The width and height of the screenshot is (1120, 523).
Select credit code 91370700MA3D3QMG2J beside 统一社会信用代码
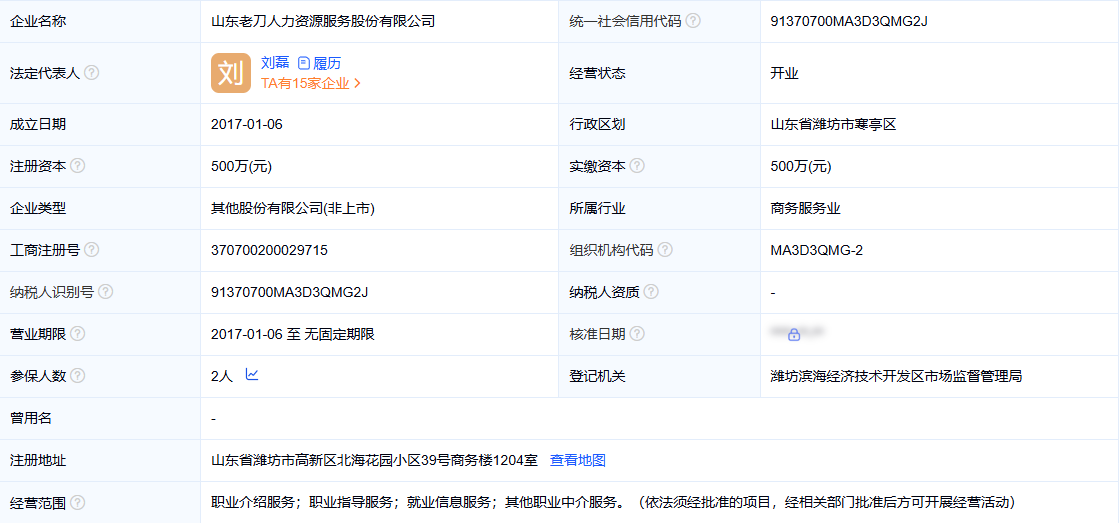point(849,21)
